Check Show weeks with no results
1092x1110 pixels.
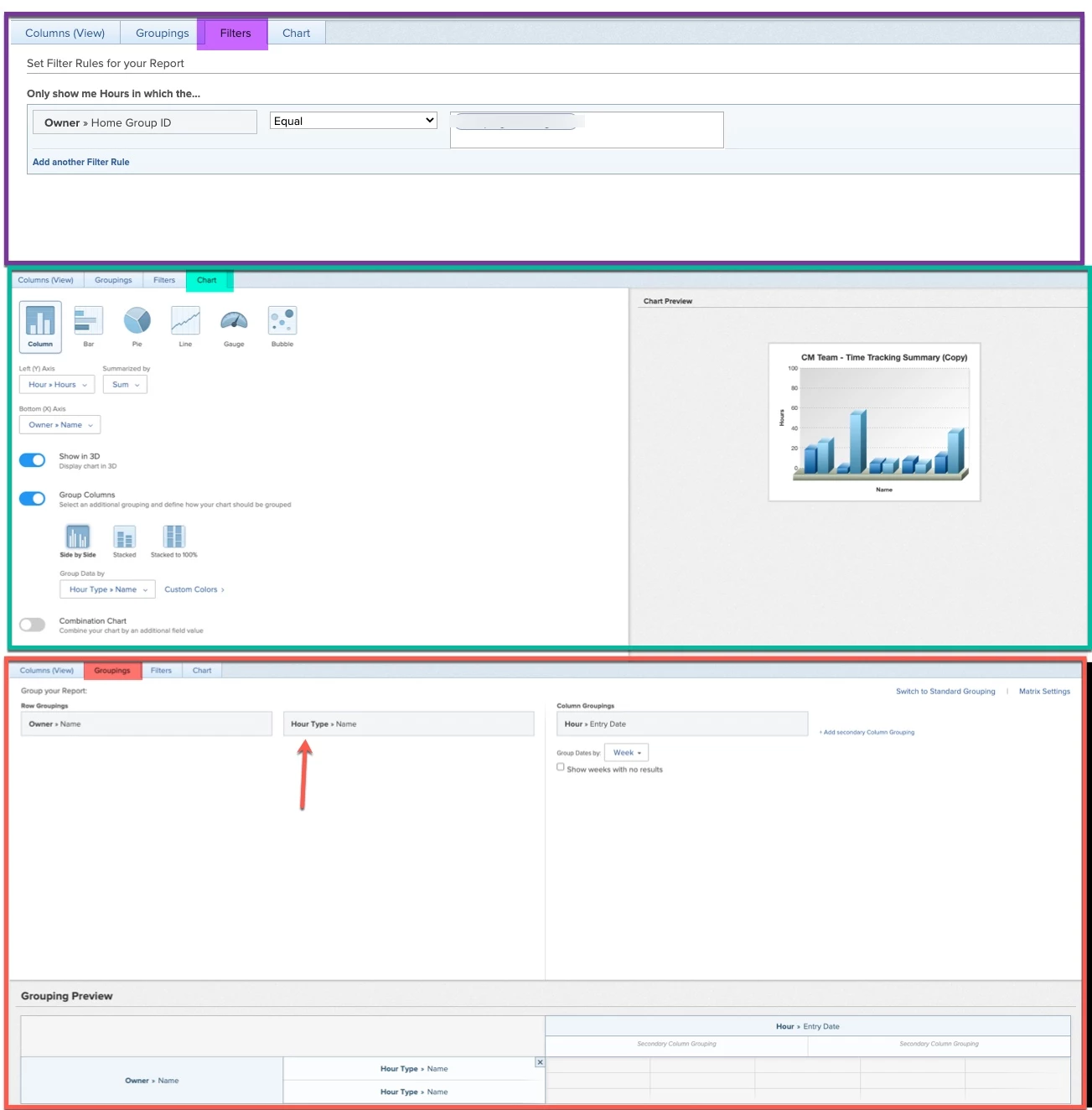click(561, 767)
